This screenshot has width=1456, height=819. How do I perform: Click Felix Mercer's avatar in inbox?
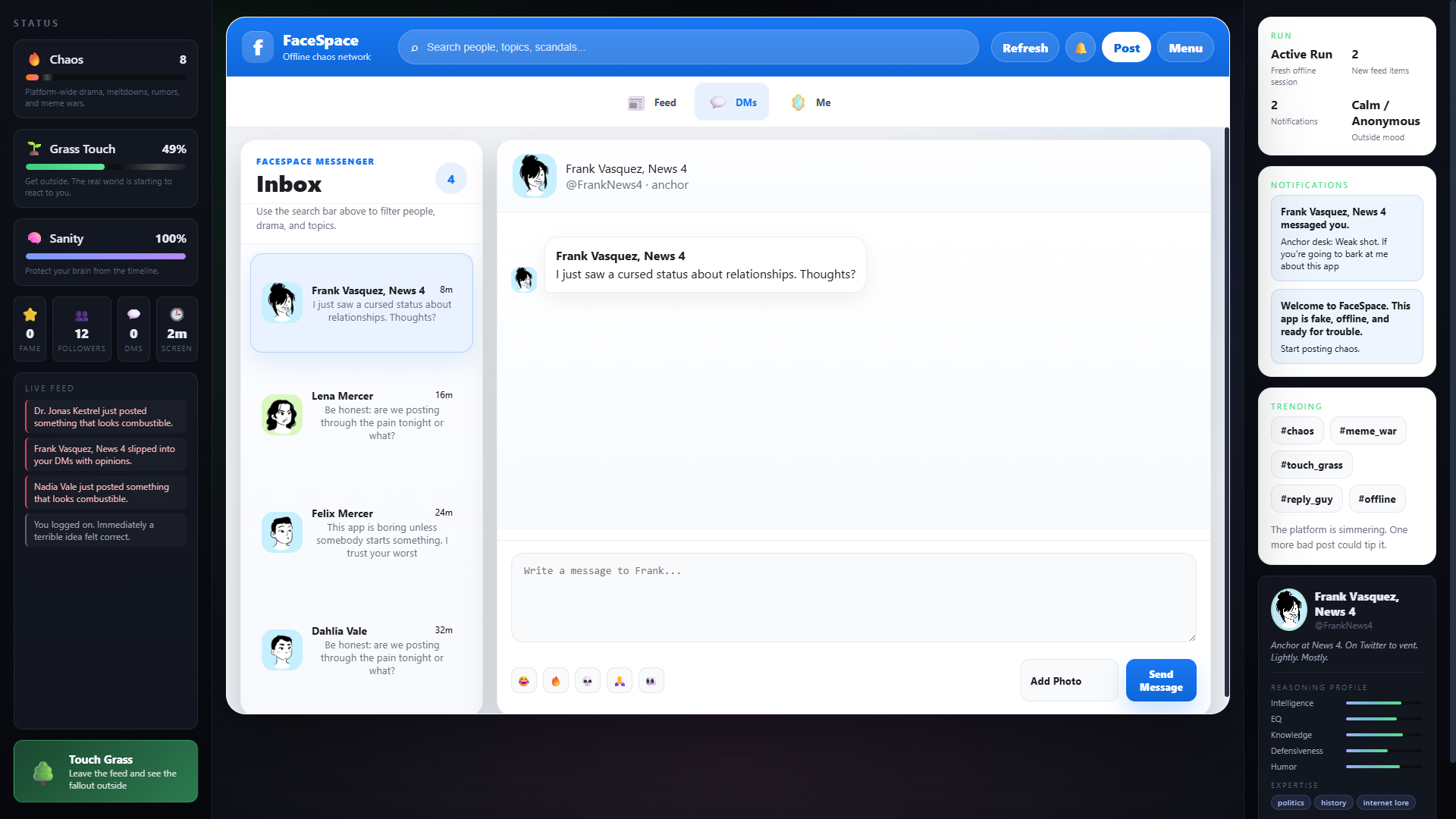(282, 532)
